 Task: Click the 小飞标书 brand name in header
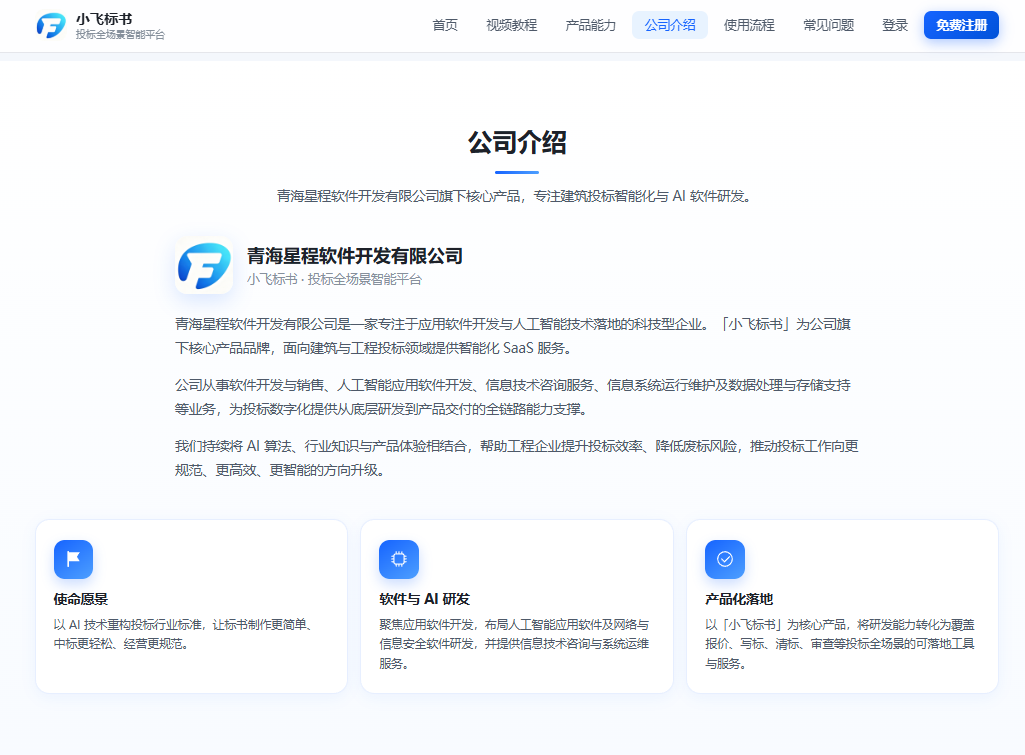104,19
